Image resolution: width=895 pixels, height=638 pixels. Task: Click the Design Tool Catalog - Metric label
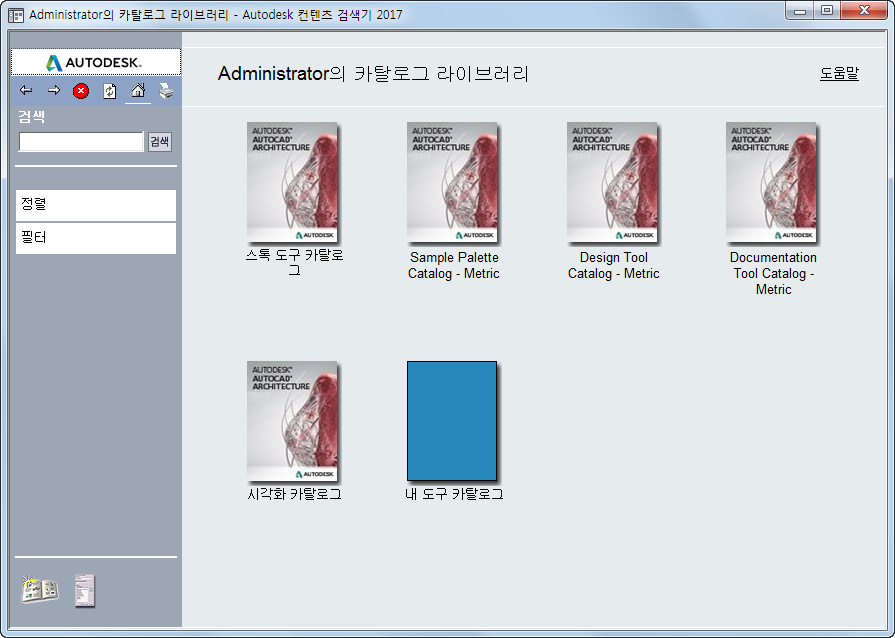[614, 265]
